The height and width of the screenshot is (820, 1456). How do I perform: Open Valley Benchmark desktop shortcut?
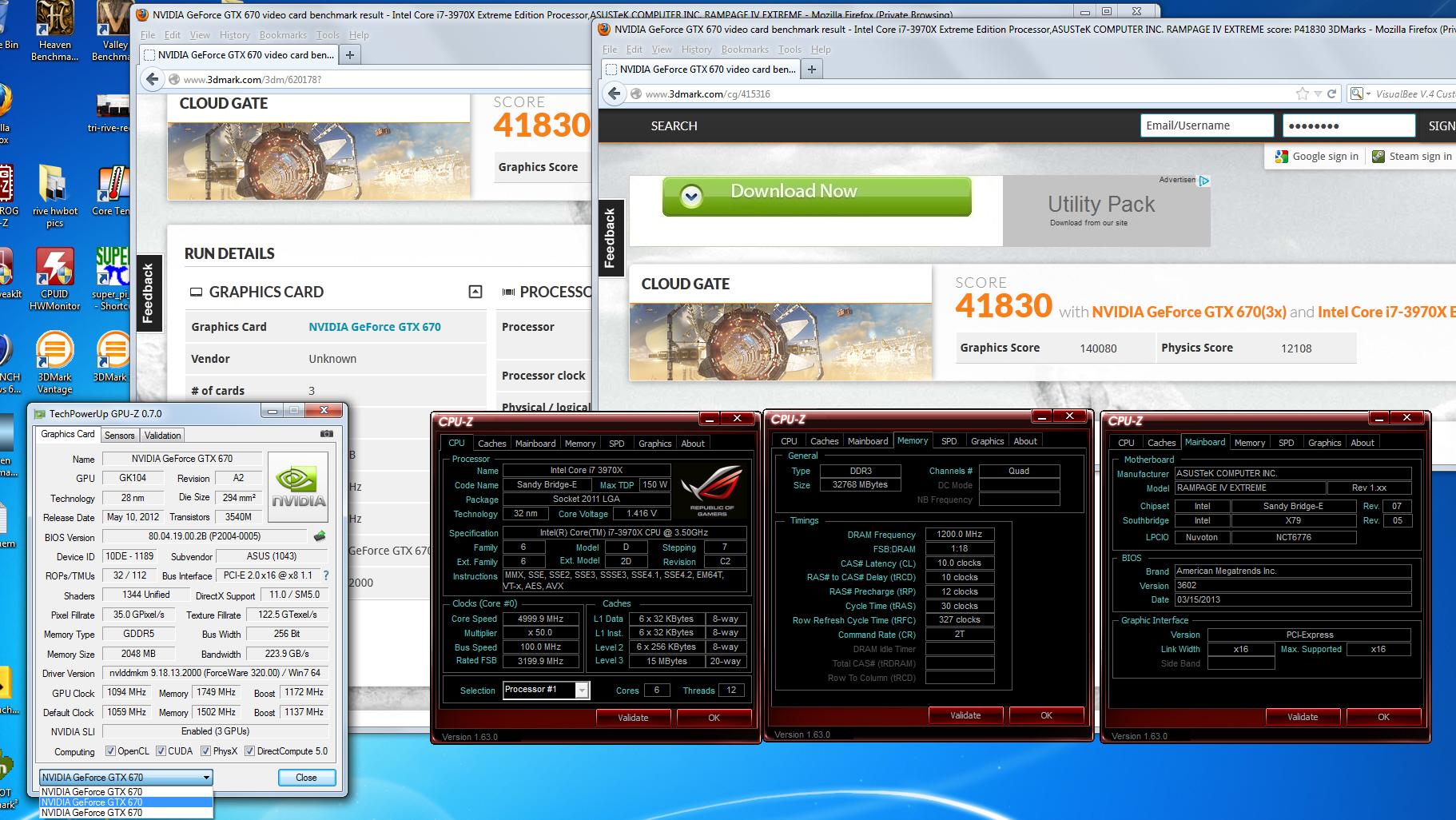113,30
